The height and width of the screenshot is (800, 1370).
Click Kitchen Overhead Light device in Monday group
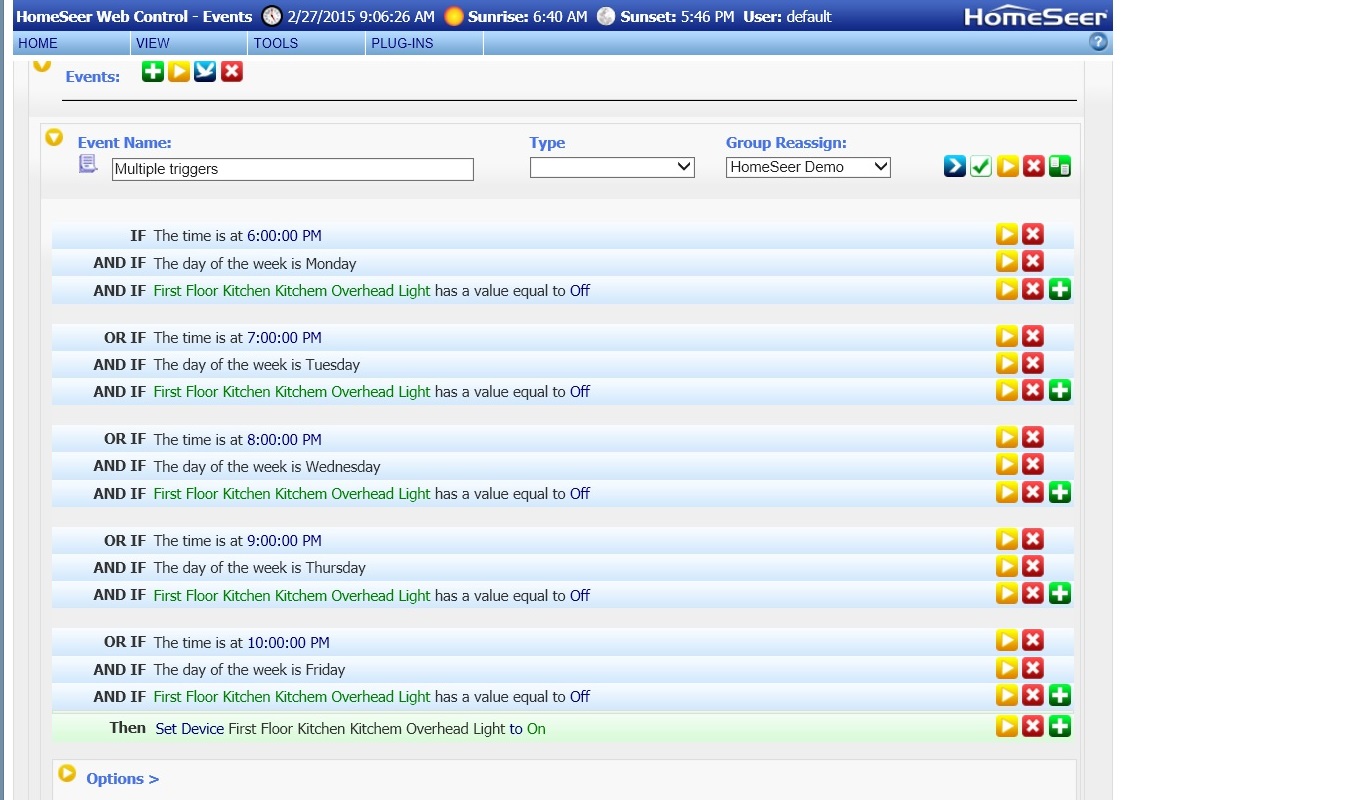click(292, 291)
